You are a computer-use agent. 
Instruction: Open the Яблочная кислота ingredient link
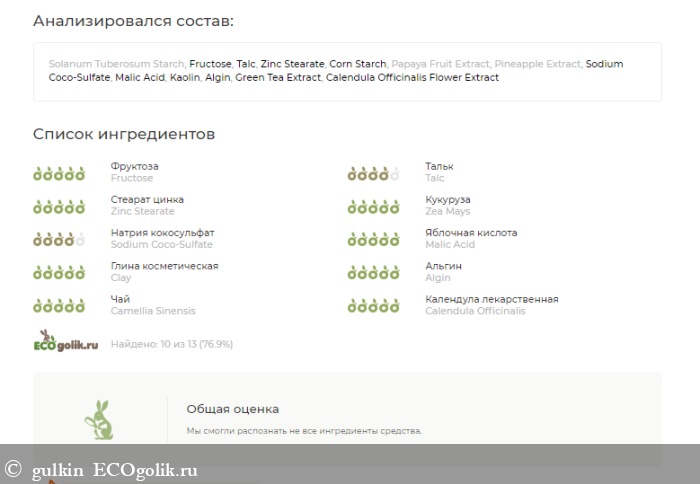(471, 233)
